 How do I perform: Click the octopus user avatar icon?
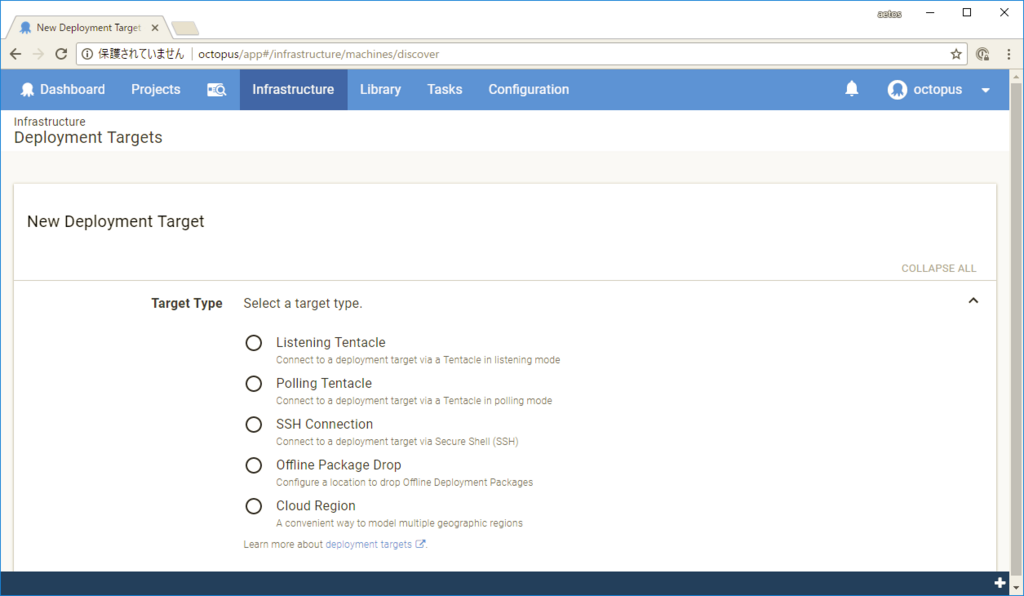coord(897,89)
